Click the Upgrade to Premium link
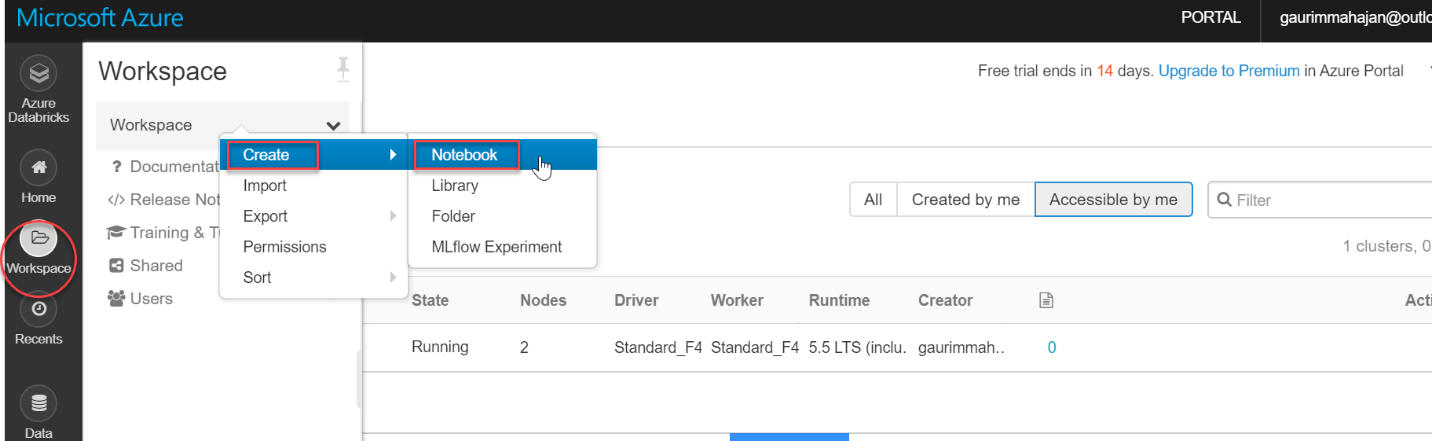 click(1229, 71)
